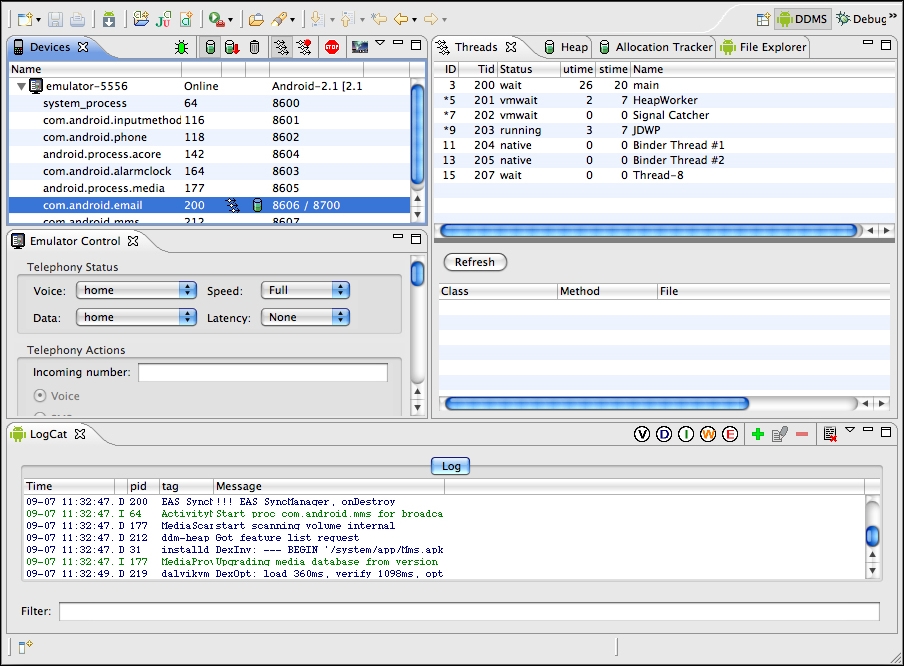
Task: Click the Clear Log icon in LogCat
Action: tap(830, 434)
